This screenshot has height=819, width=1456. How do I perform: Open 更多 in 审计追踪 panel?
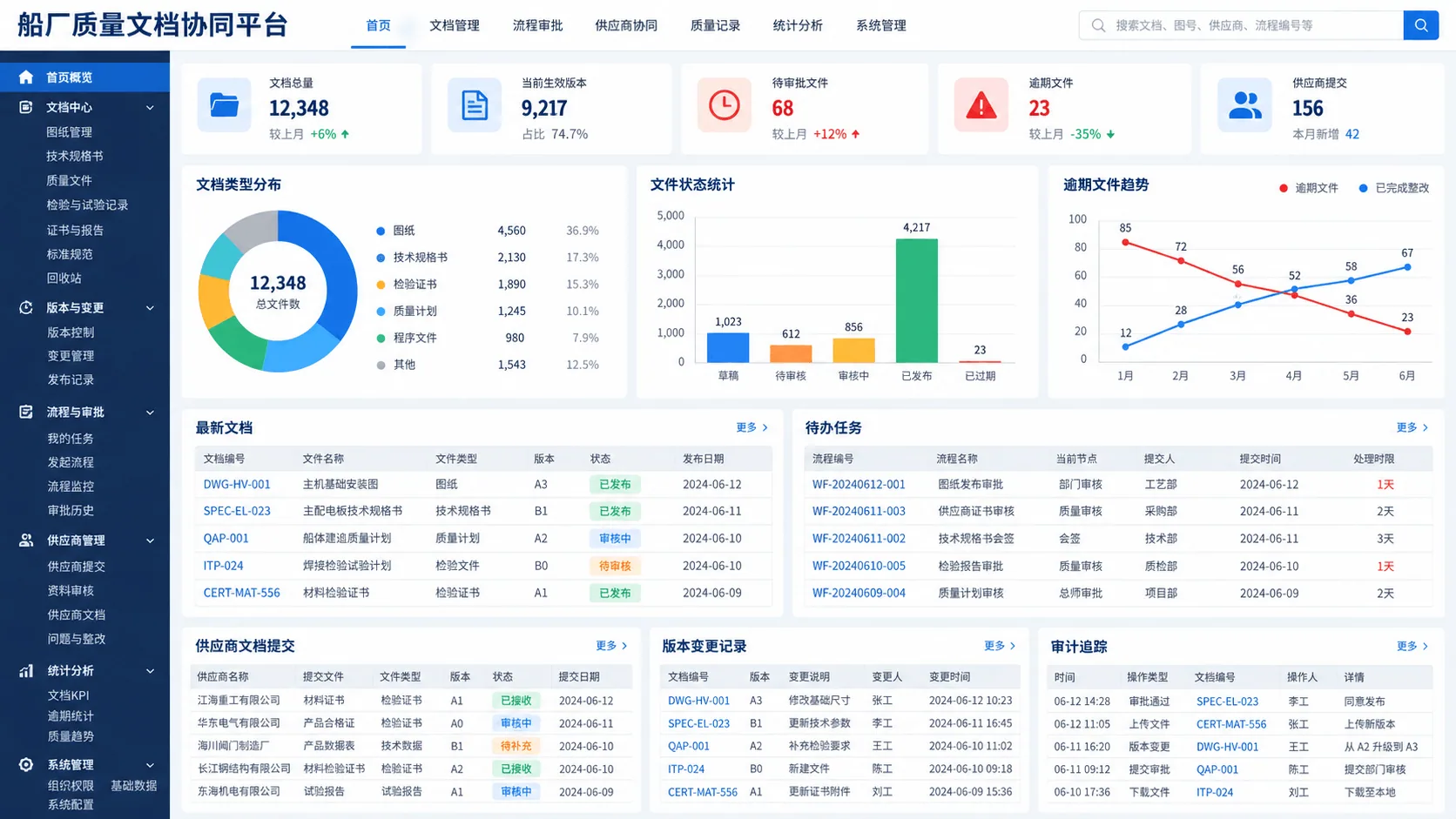pos(1412,646)
